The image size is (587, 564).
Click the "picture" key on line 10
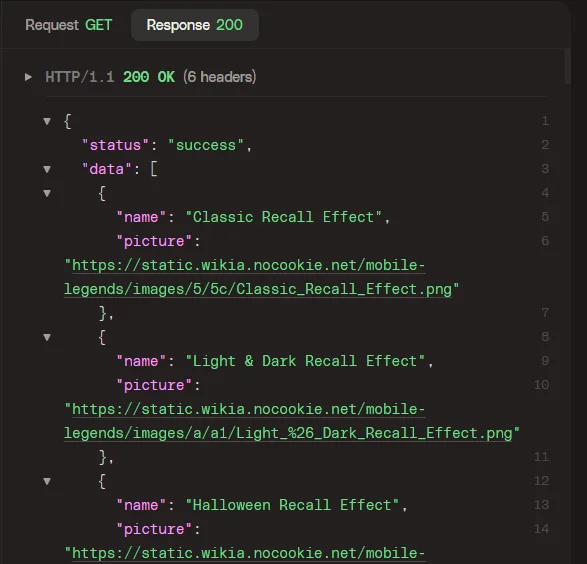154,385
